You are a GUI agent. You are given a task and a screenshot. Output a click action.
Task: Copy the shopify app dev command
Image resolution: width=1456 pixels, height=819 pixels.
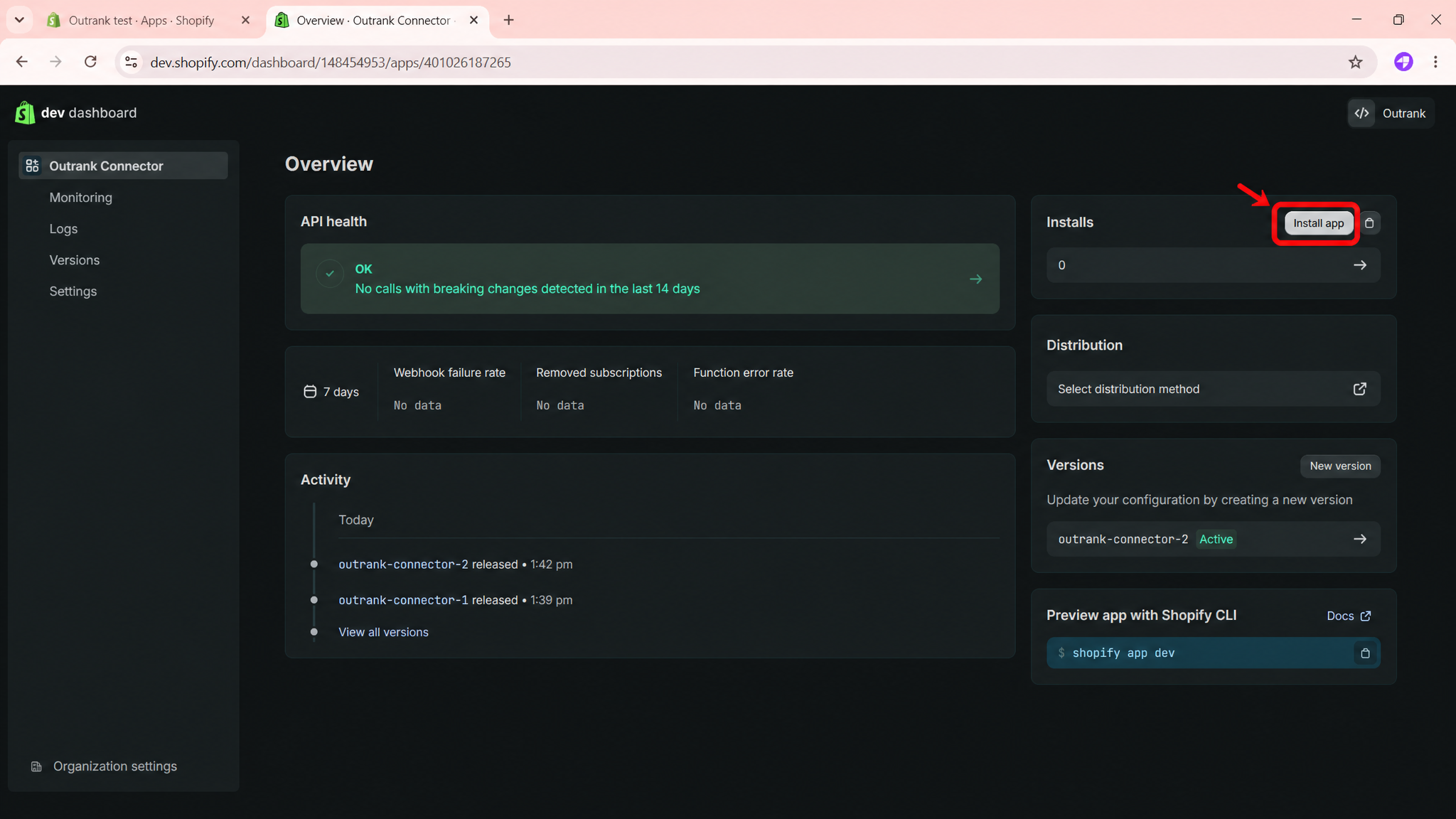coord(1365,653)
